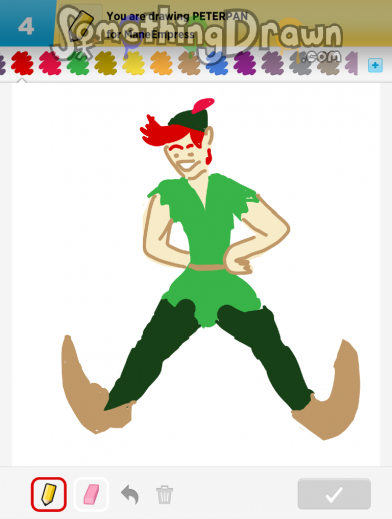392x519 pixels.
Task: Pick the taupe gray-brown color swatch
Action: click(328, 63)
